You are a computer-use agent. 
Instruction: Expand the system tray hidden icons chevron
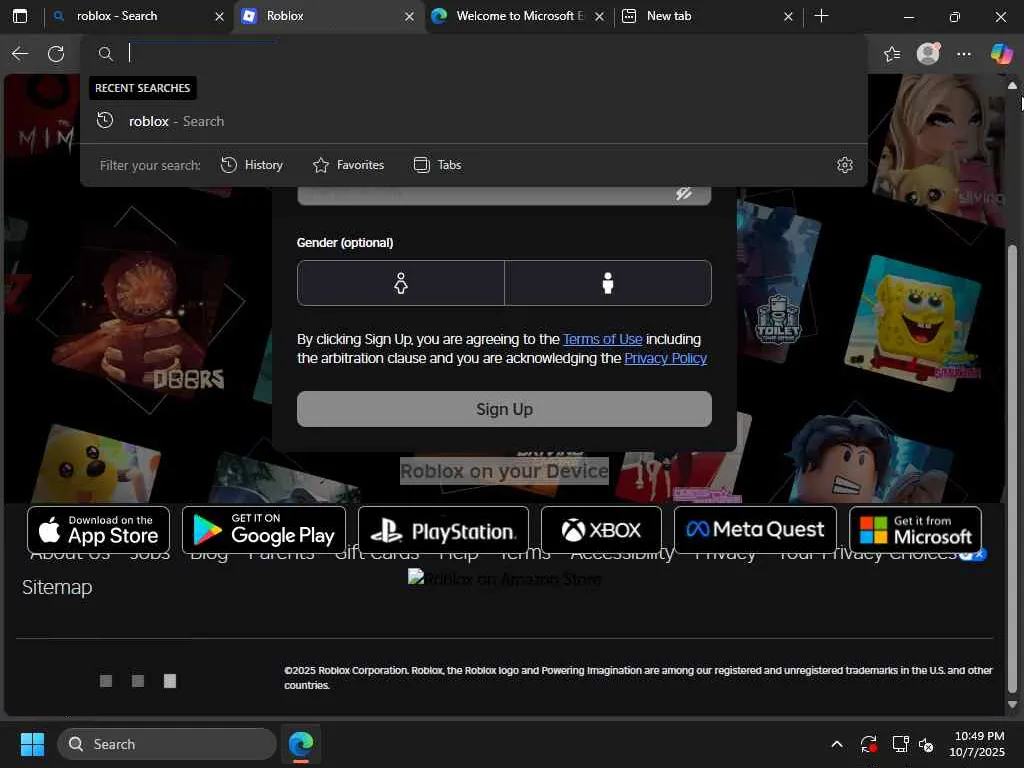click(x=837, y=744)
